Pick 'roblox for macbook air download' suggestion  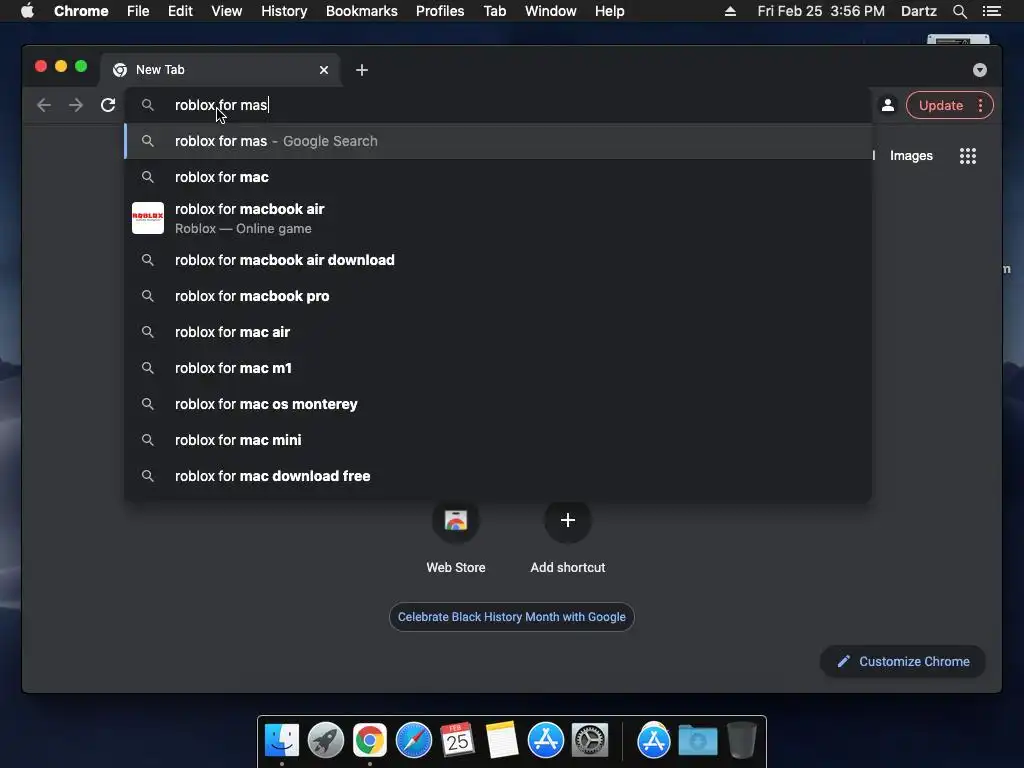tap(498, 260)
